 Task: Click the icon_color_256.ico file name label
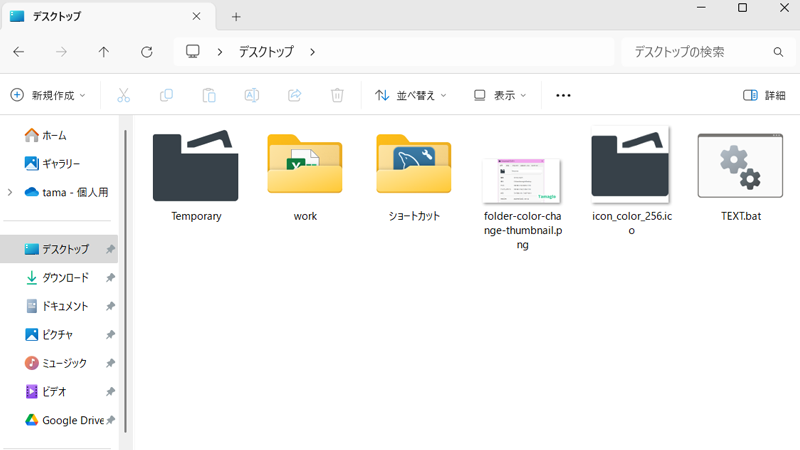632,223
